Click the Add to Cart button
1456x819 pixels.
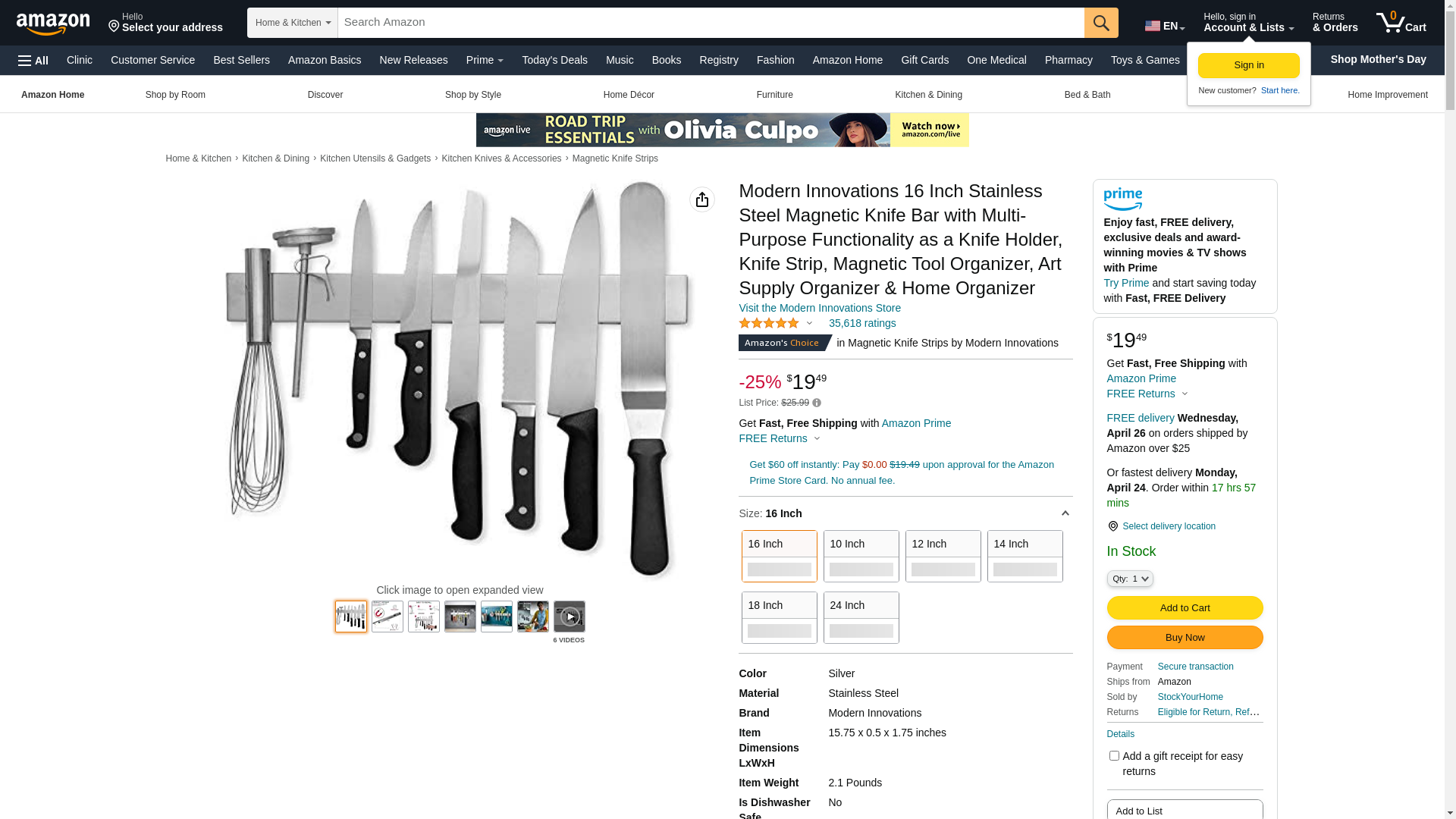coord(1185,607)
